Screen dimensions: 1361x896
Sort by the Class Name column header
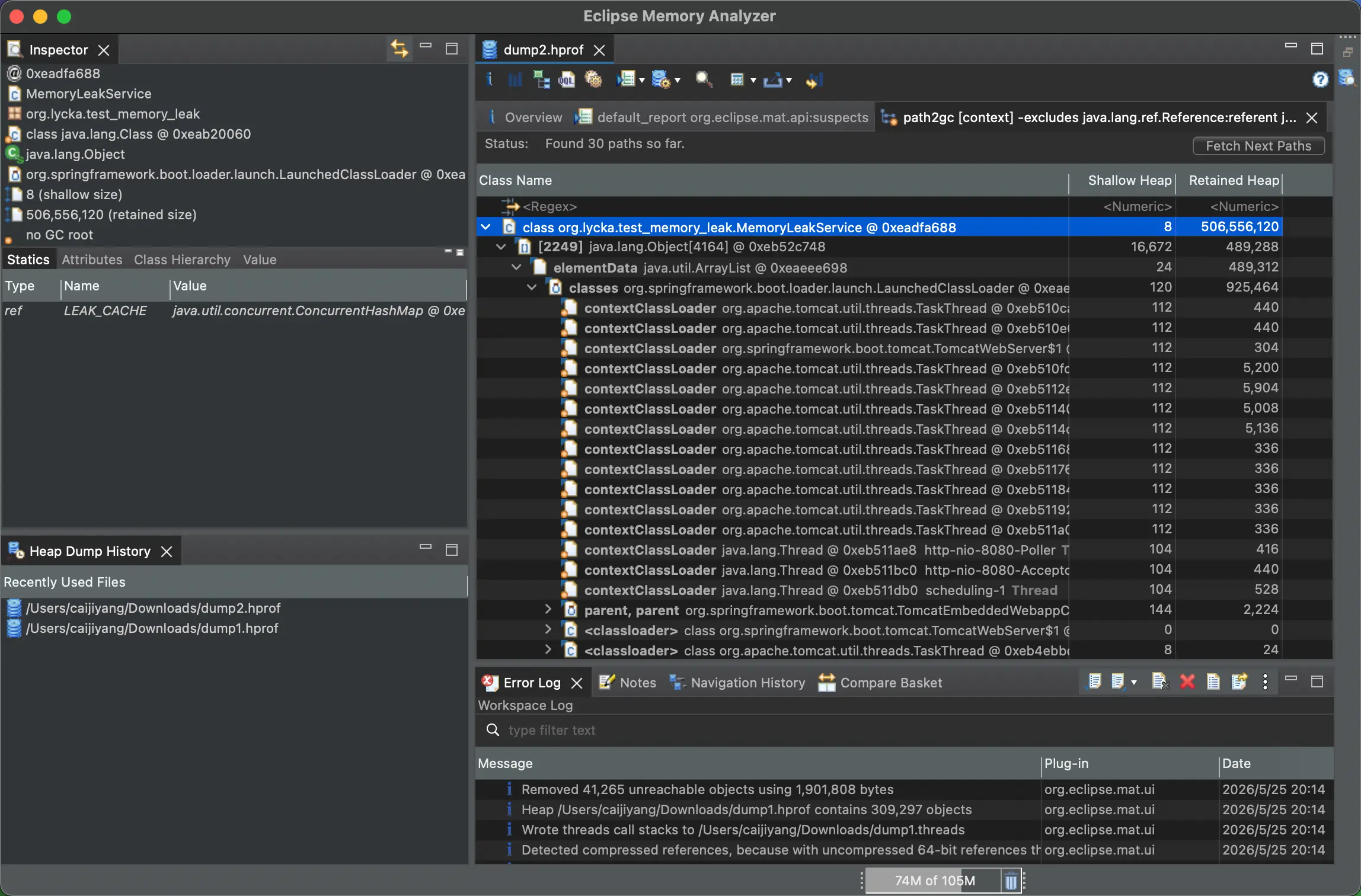point(772,181)
